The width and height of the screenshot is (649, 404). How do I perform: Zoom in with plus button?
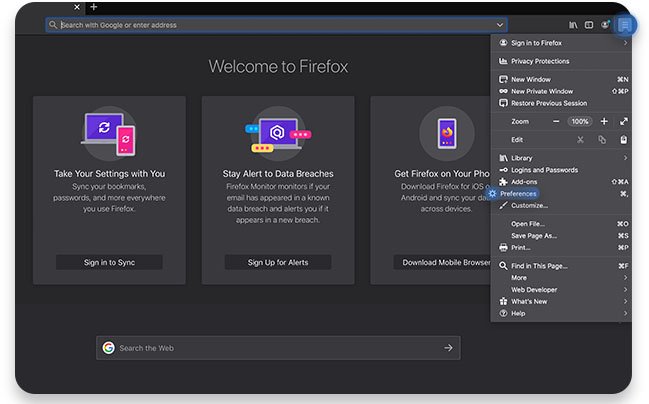click(604, 121)
